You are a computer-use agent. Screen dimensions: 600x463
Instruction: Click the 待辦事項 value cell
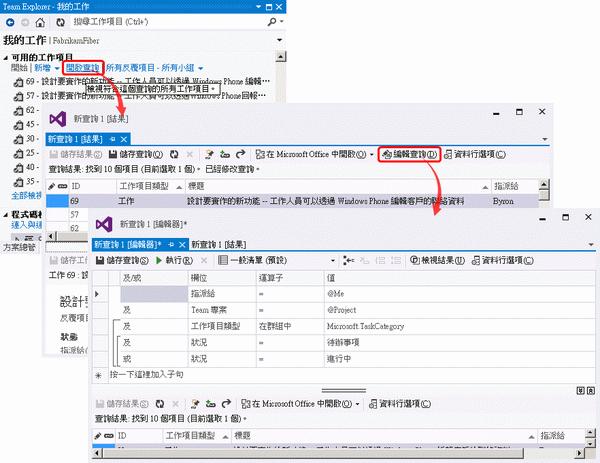[460, 342]
